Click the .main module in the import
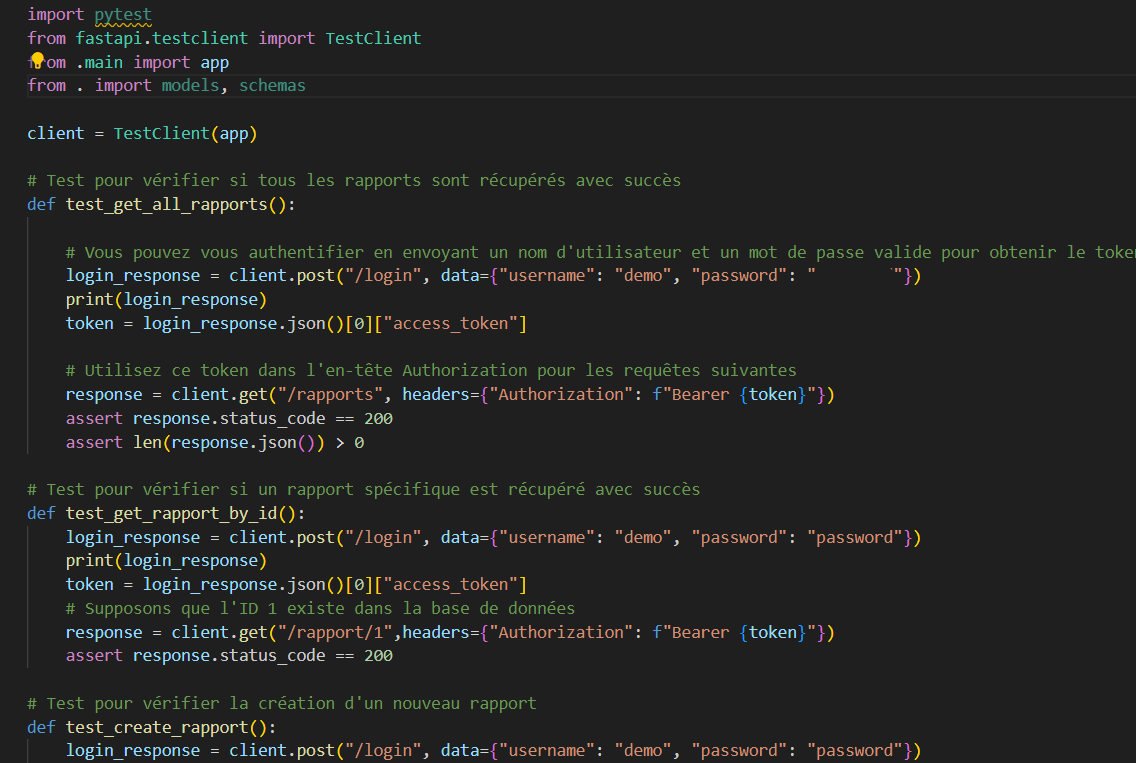 pos(100,62)
